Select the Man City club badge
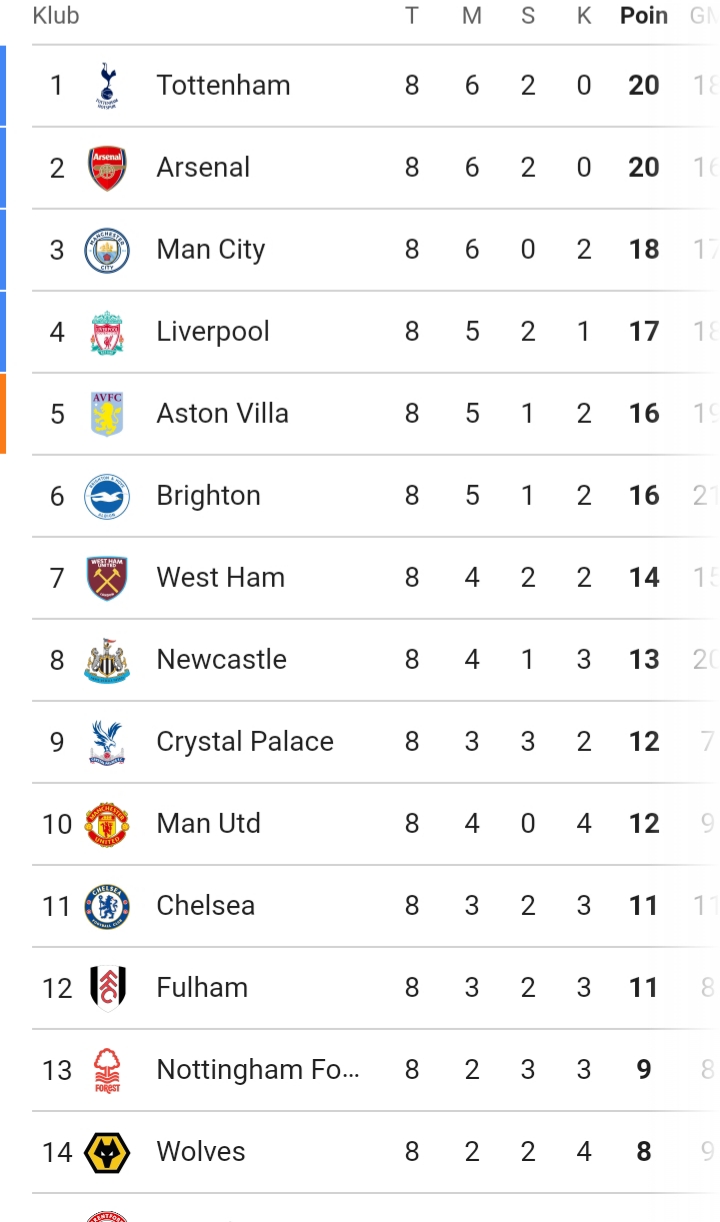 tap(107, 250)
